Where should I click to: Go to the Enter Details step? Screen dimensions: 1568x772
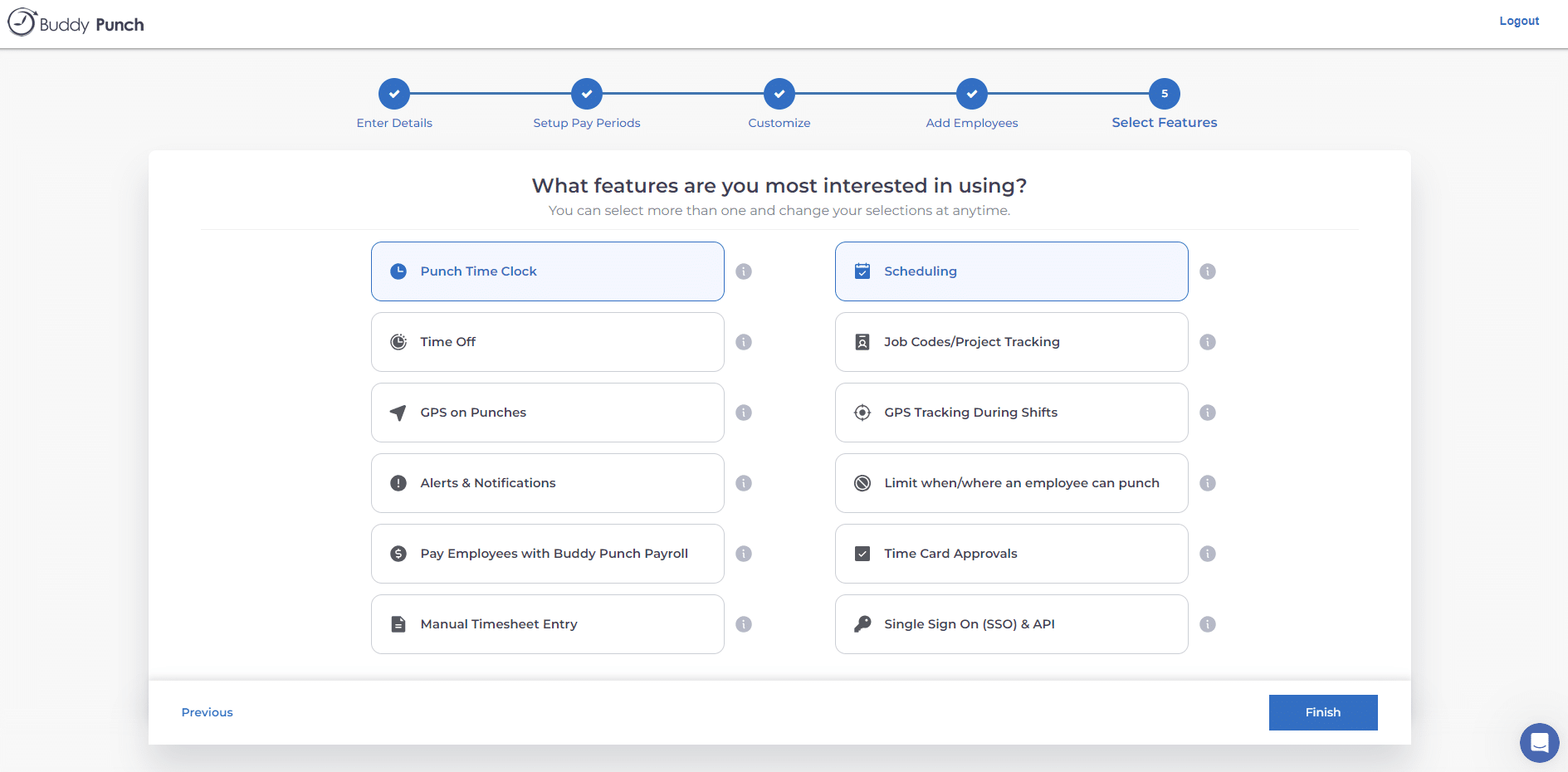click(x=394, y=94)
